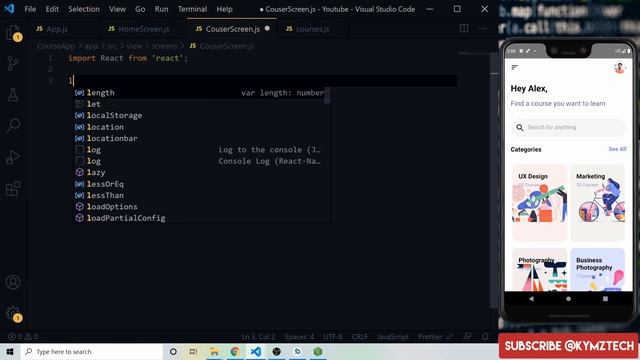This screenshot has height=360, width=640.
Task: Click 'UTF-8' encoding in status bar
Action: tap(333, 337)
